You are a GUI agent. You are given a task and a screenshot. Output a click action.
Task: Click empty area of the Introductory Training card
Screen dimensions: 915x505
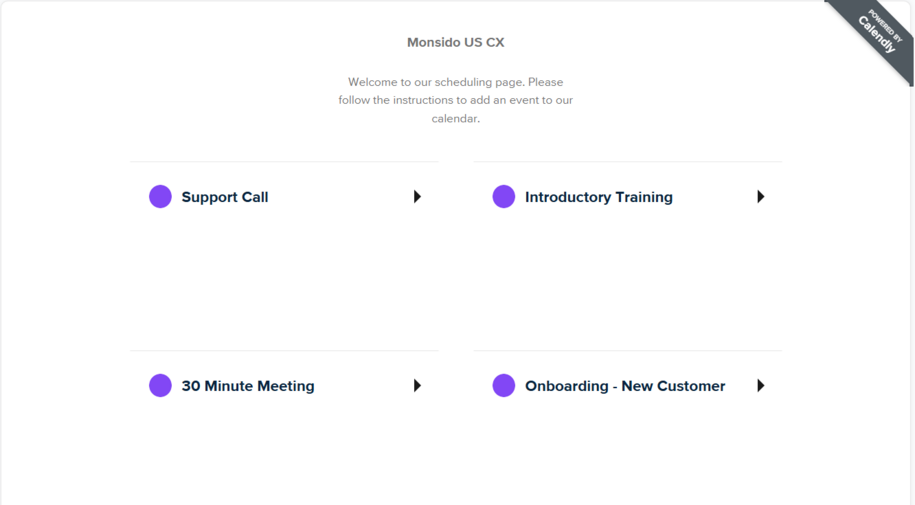tap(628, 280)
